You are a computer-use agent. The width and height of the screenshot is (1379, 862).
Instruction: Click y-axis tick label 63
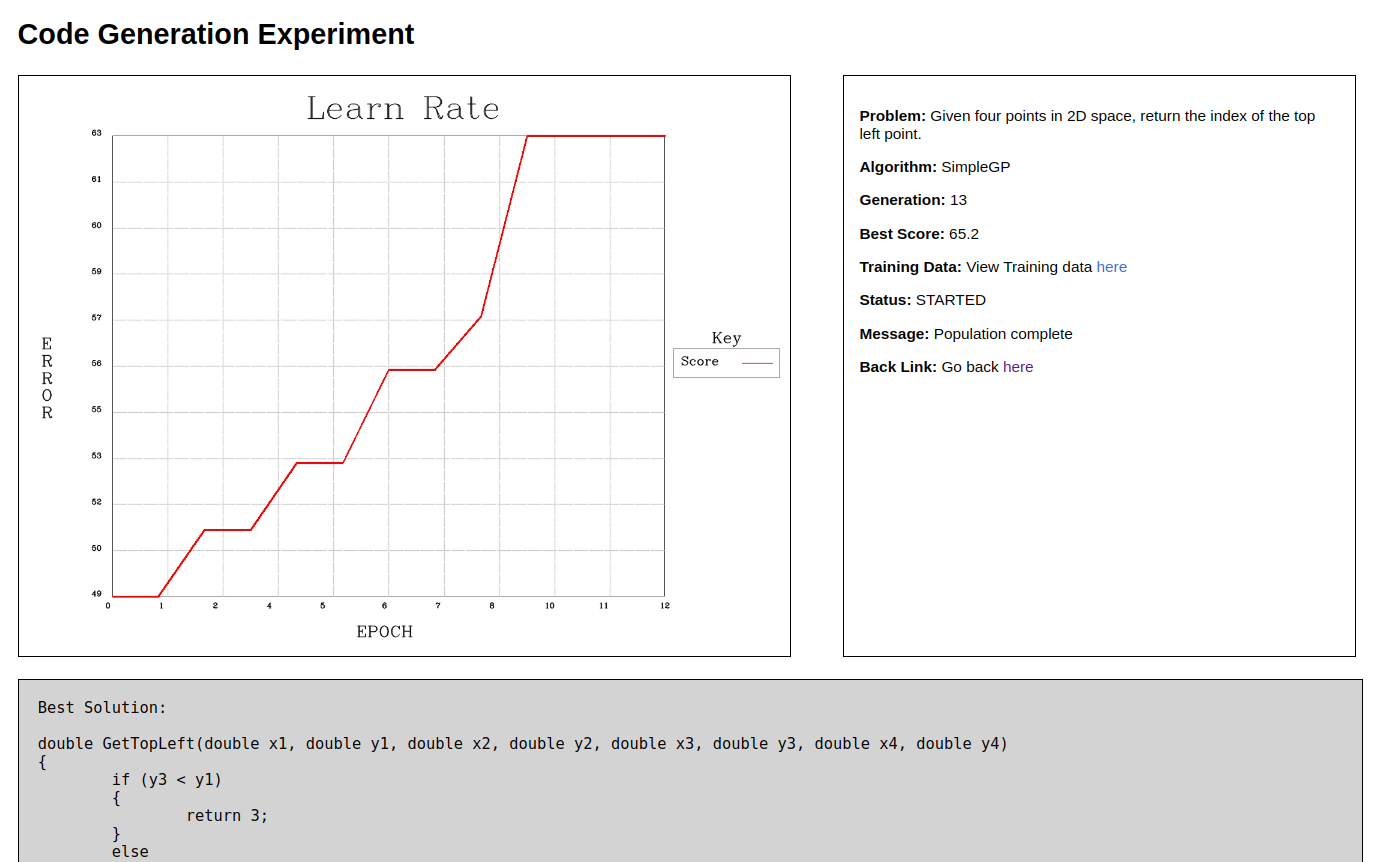[97, 132]
